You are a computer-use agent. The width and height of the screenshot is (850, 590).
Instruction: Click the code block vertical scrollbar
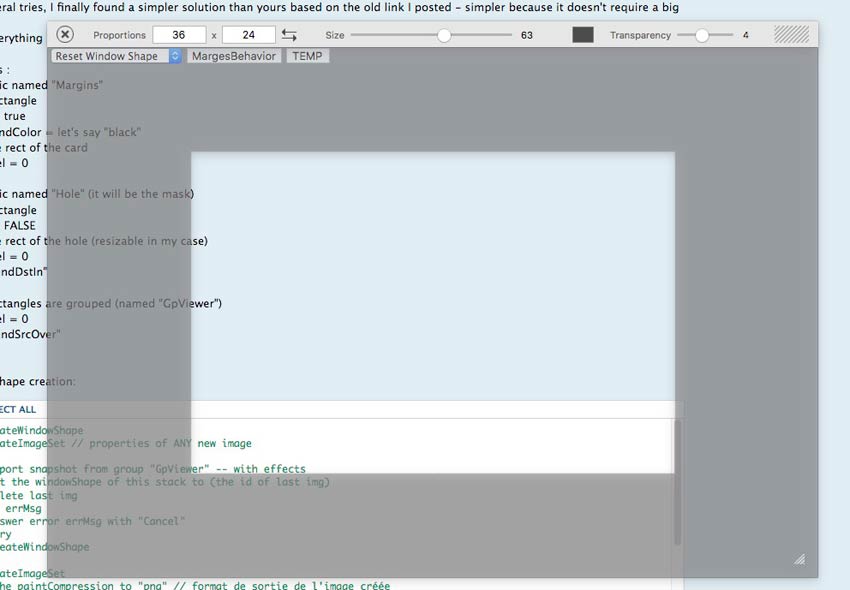(x=678, y=480)
